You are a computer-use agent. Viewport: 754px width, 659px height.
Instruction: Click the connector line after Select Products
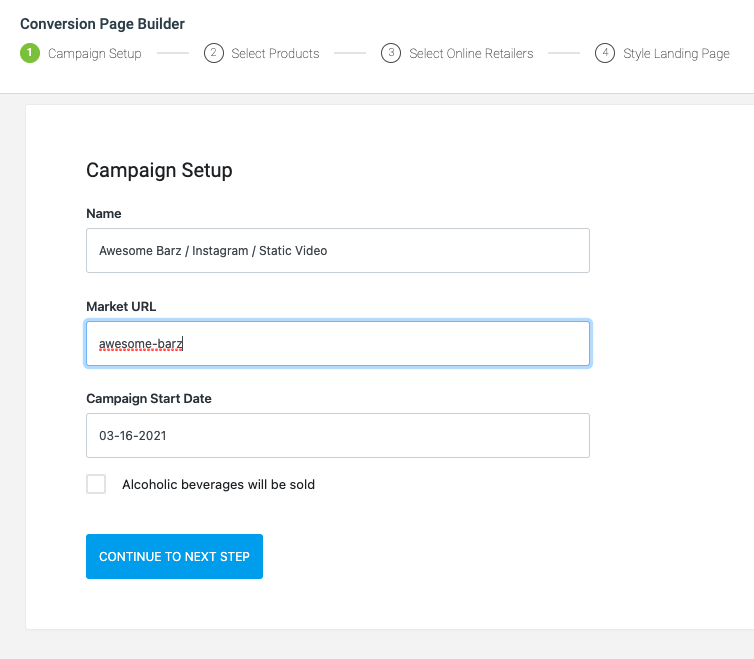(x=350, y=53)
